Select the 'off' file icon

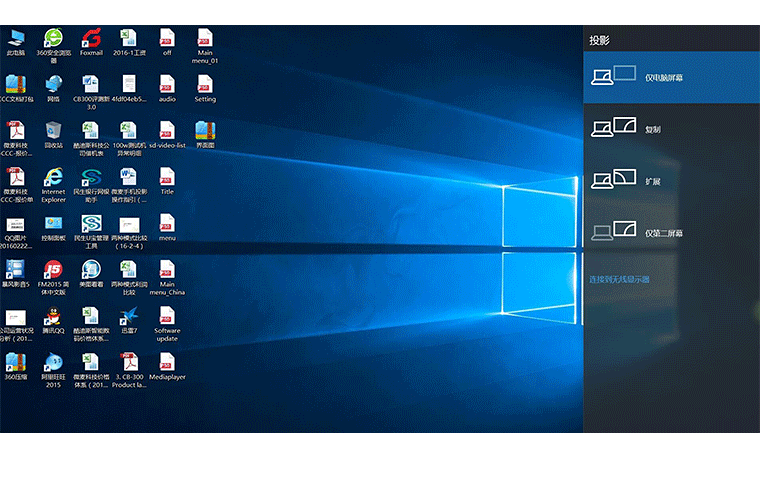click(x=167, y=42)
